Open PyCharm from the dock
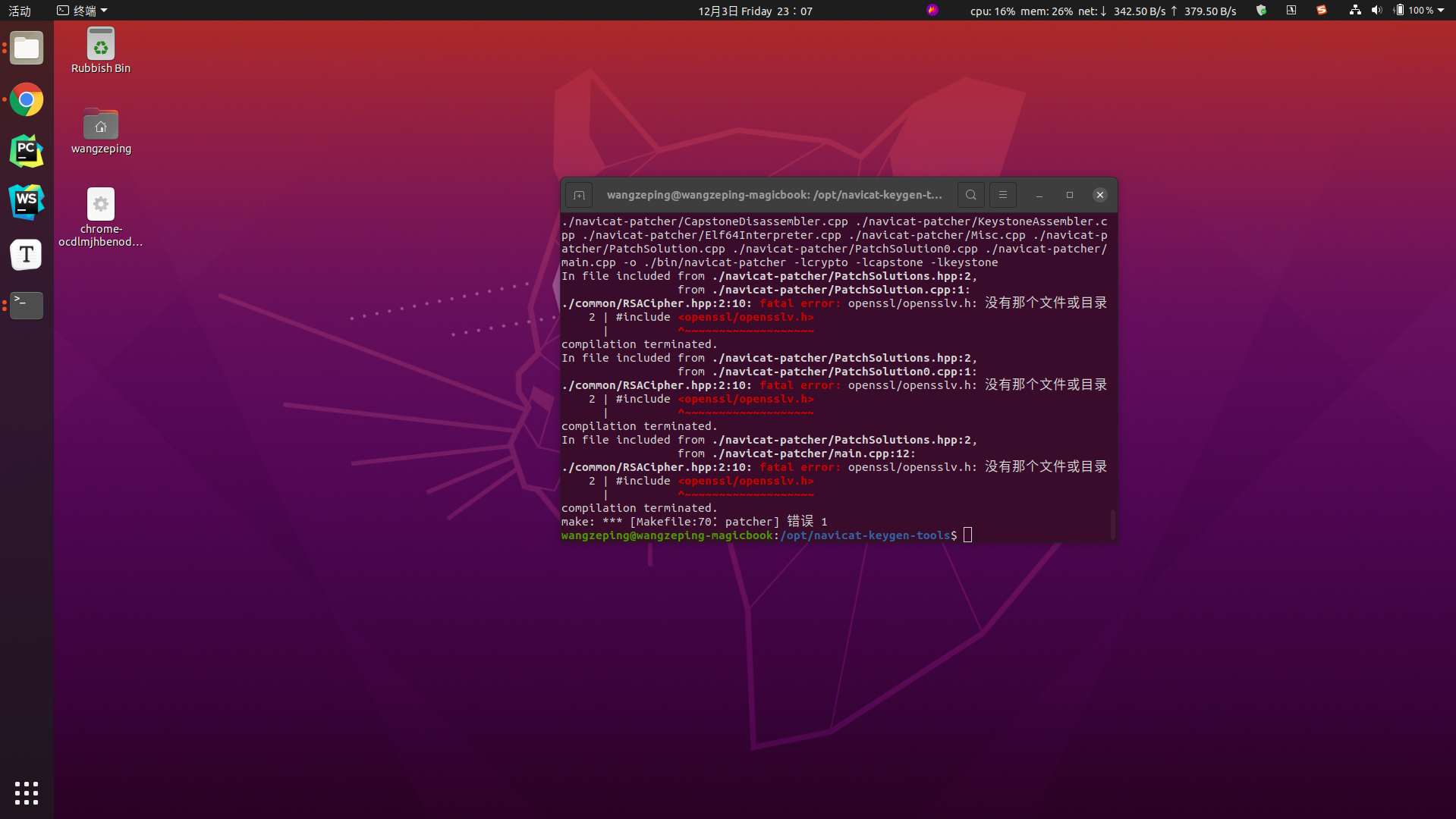This screenshot has width=1456, height=819. tap(27, 151)
